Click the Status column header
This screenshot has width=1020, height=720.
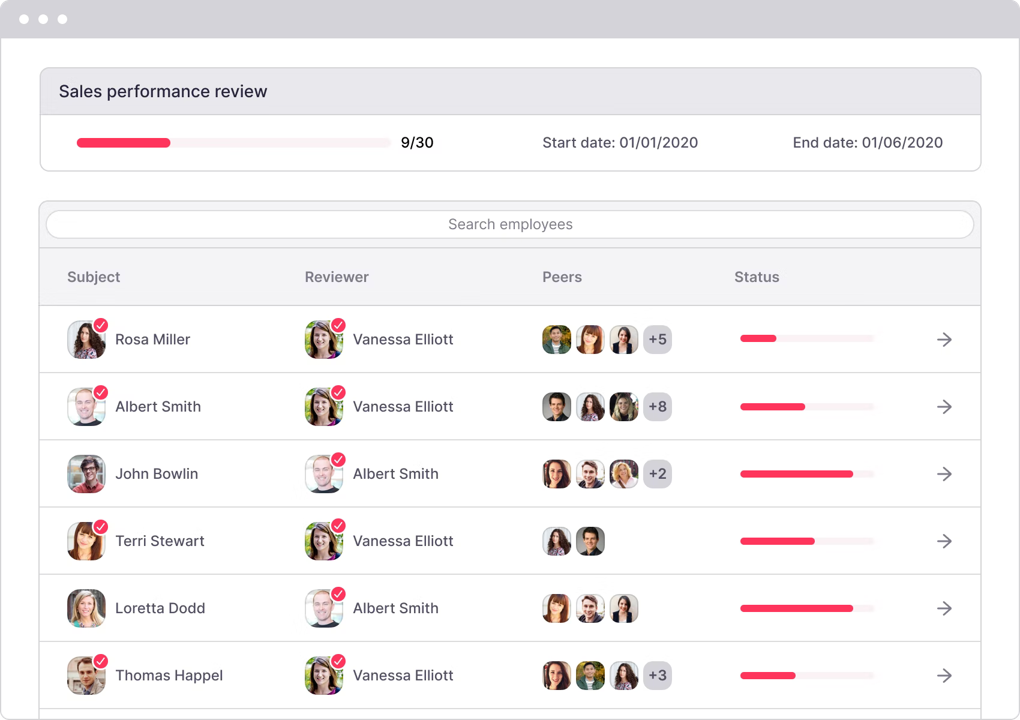click(756, 277)
